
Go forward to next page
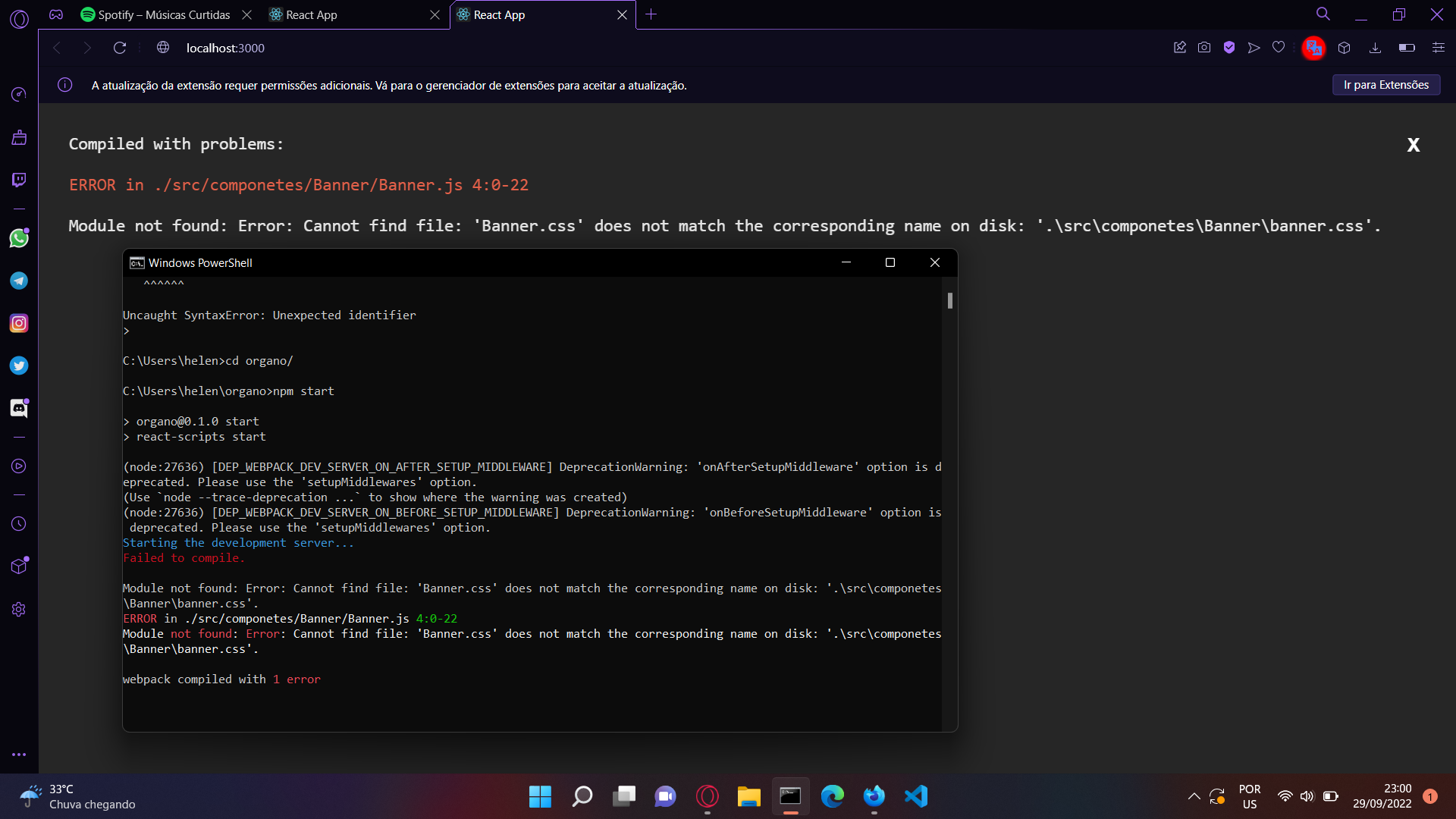pos(87,48)
